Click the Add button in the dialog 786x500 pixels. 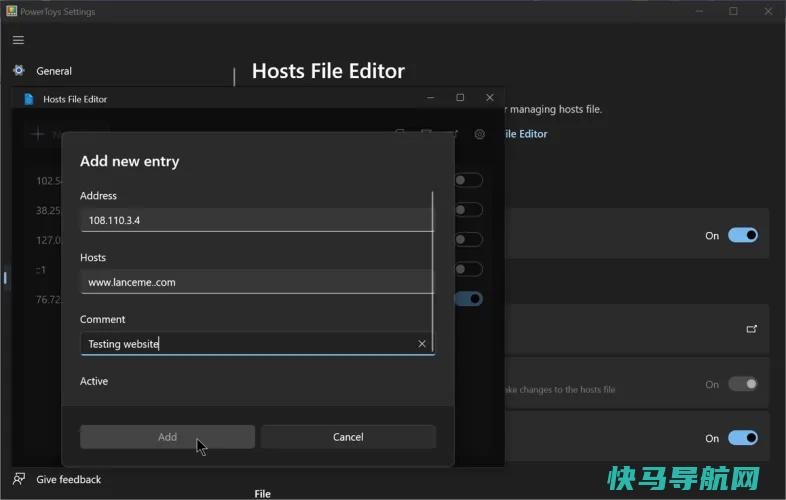[167, 437]
